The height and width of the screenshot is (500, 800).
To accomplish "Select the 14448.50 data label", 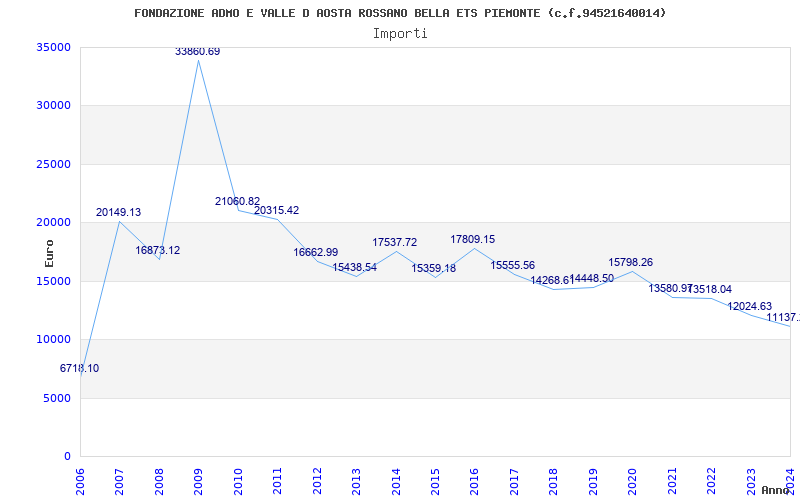I will [x=592, y=279].
